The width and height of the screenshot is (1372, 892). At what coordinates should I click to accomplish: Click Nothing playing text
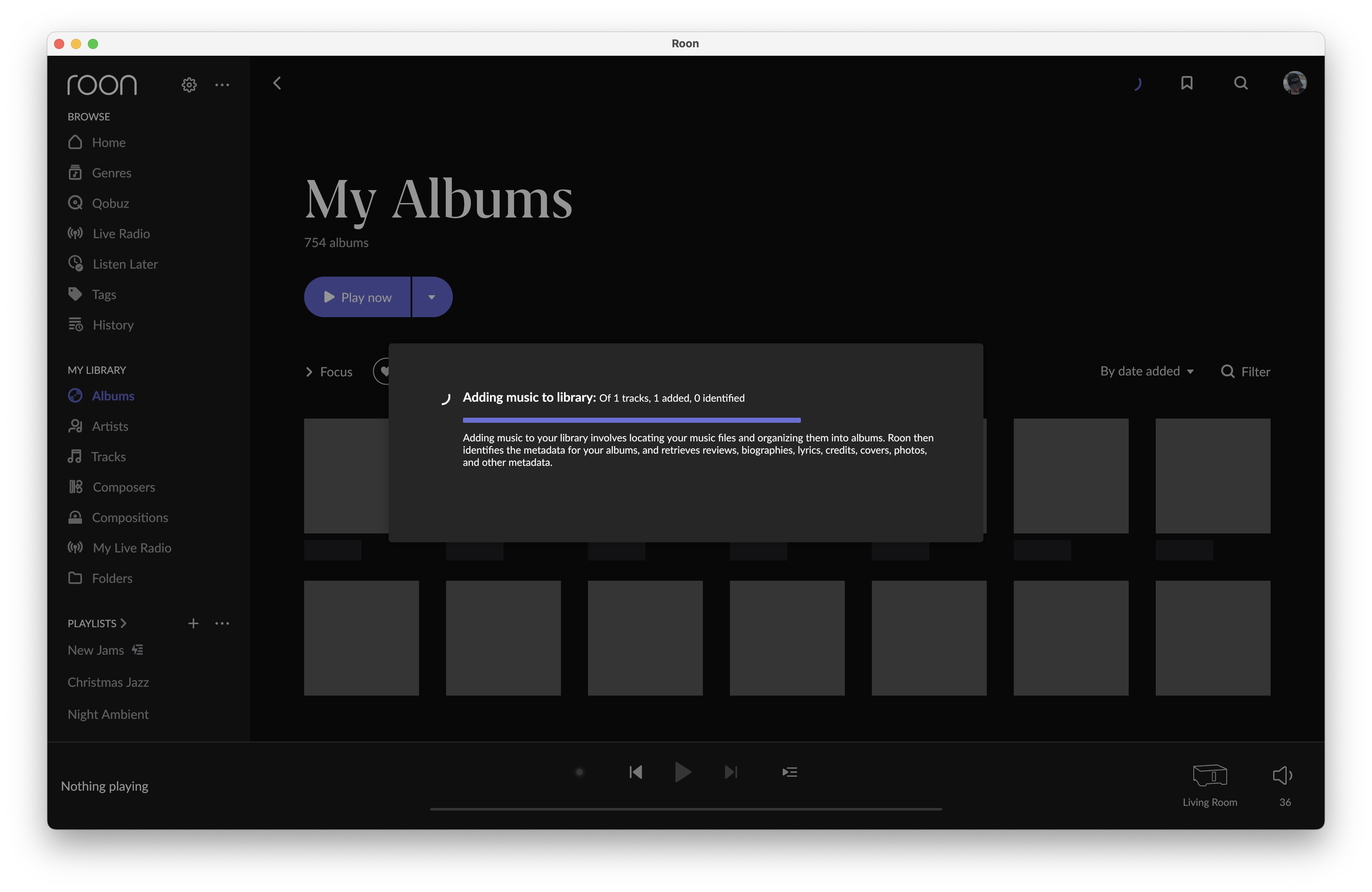[x=104, y=786]
